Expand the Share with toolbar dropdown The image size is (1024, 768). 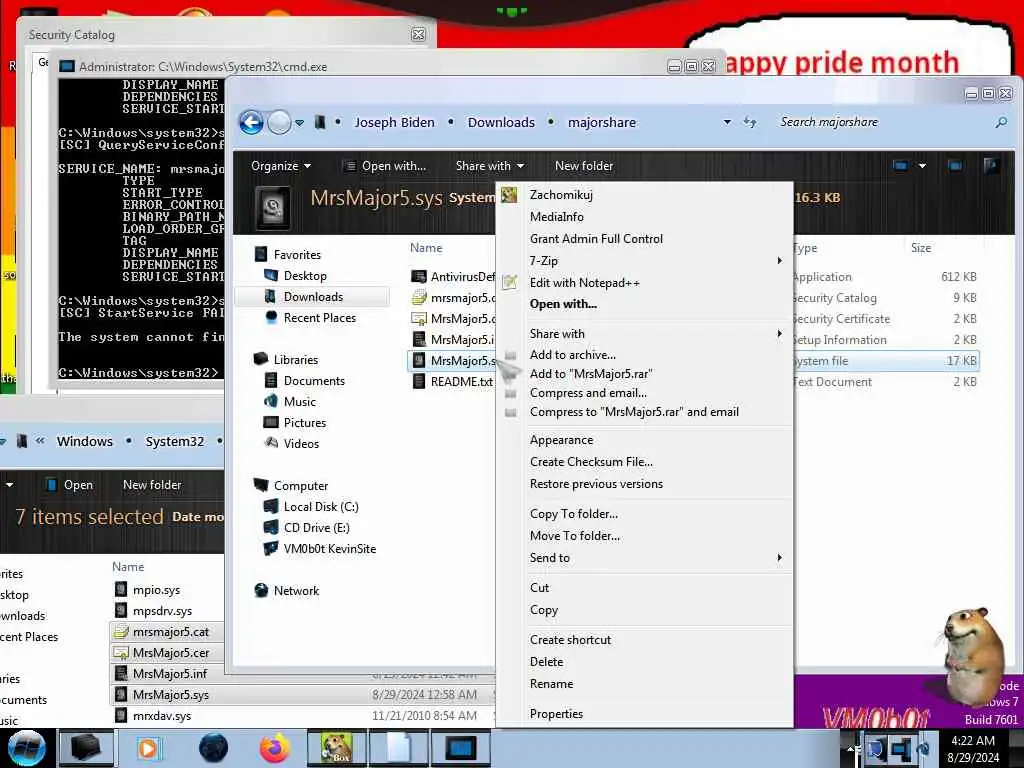click(x=490, y=166)
